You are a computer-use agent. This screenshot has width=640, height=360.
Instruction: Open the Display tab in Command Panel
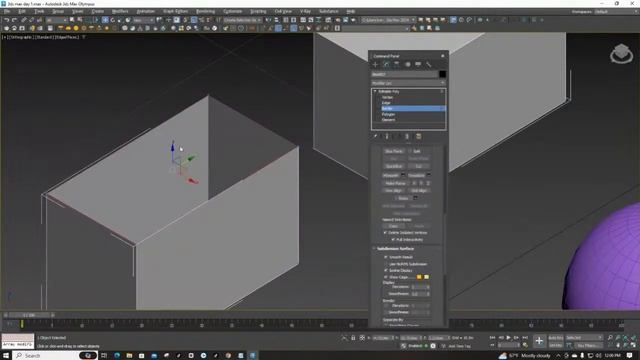[418, 64]
